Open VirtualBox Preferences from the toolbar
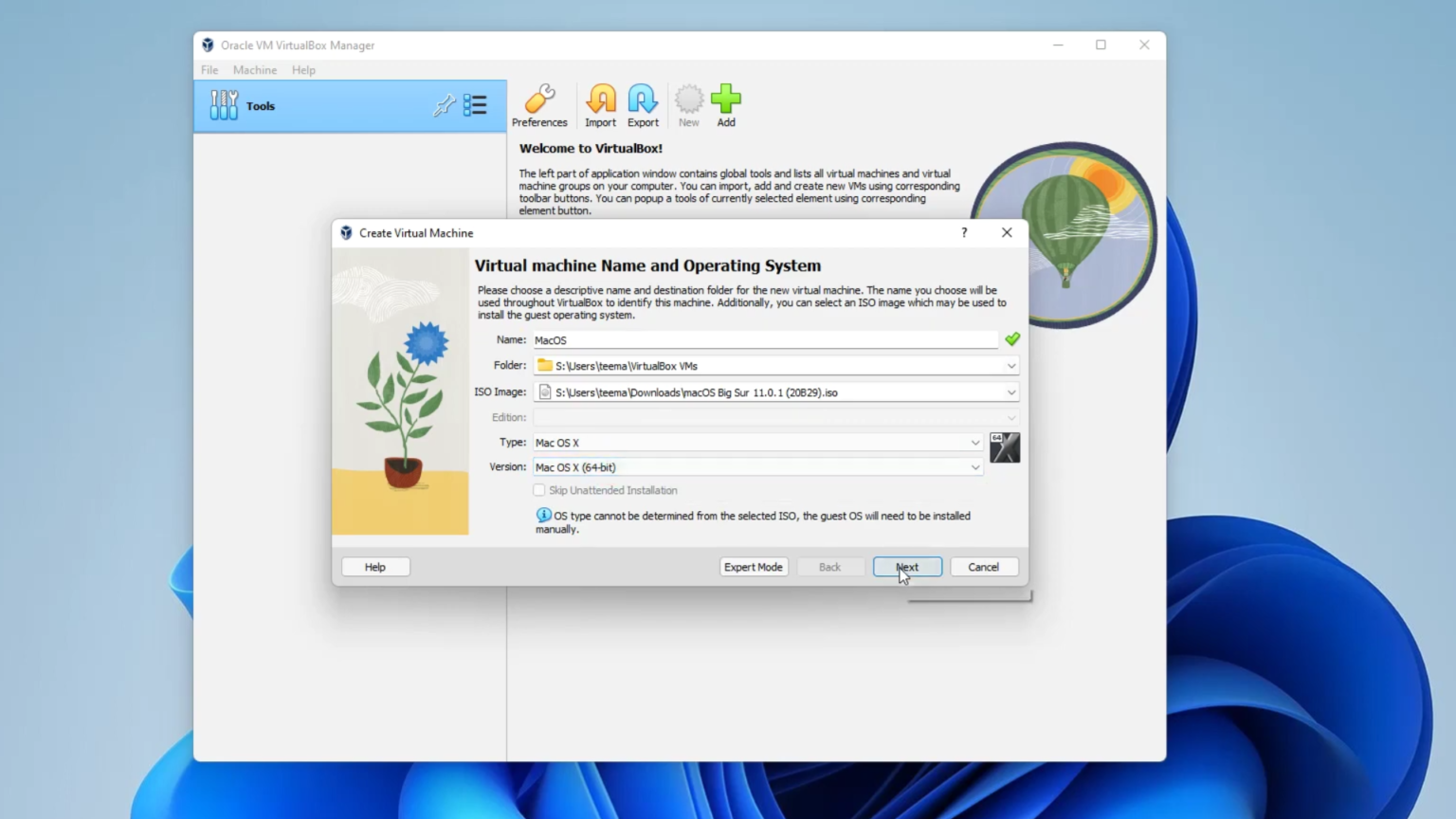 click(539, 104)
